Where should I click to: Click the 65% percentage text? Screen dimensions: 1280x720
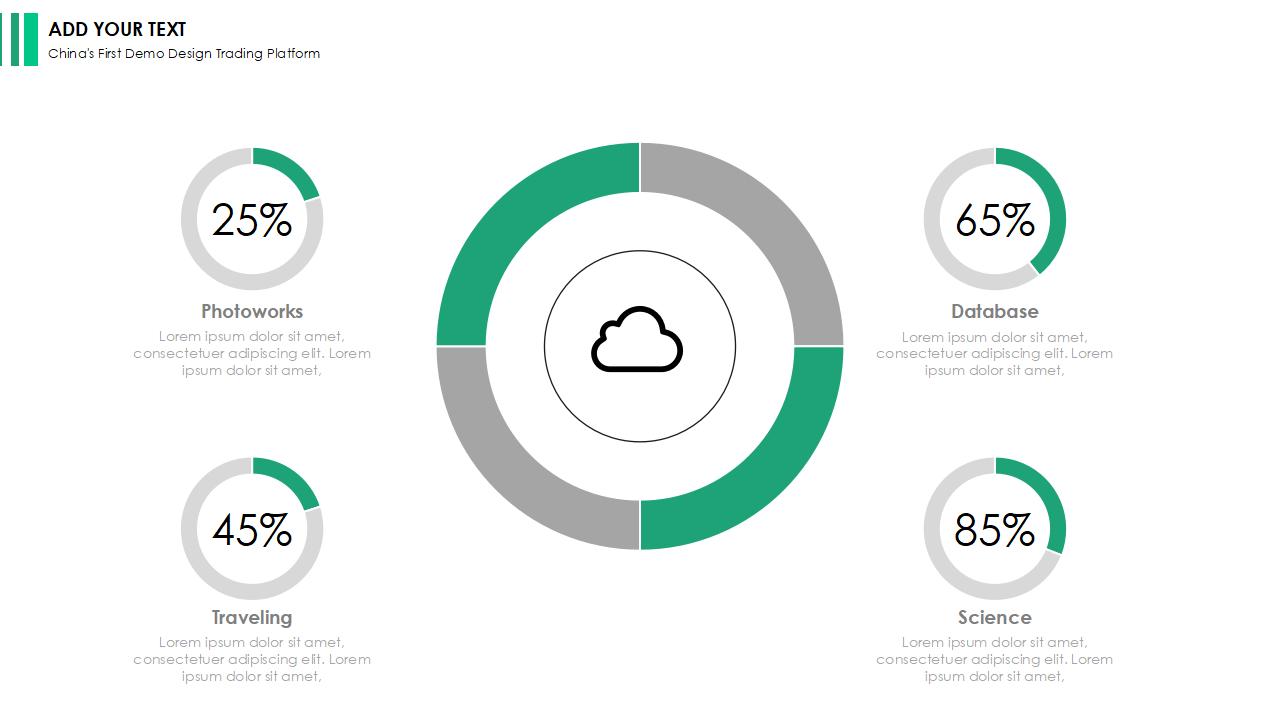[x=995, y=220]
